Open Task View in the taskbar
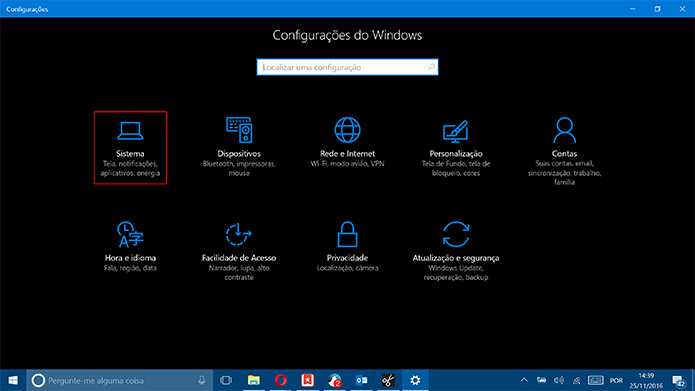This screenshot has width=695, height=391. pos(226,380)
